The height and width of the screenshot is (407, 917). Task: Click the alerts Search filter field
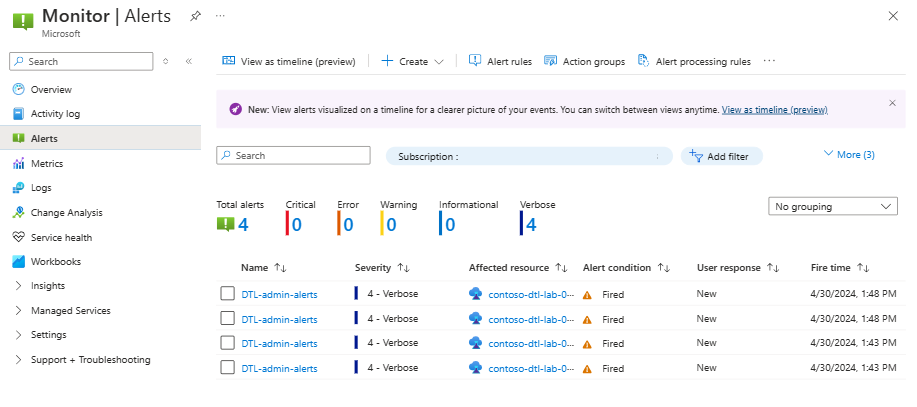tap(294, 156)
